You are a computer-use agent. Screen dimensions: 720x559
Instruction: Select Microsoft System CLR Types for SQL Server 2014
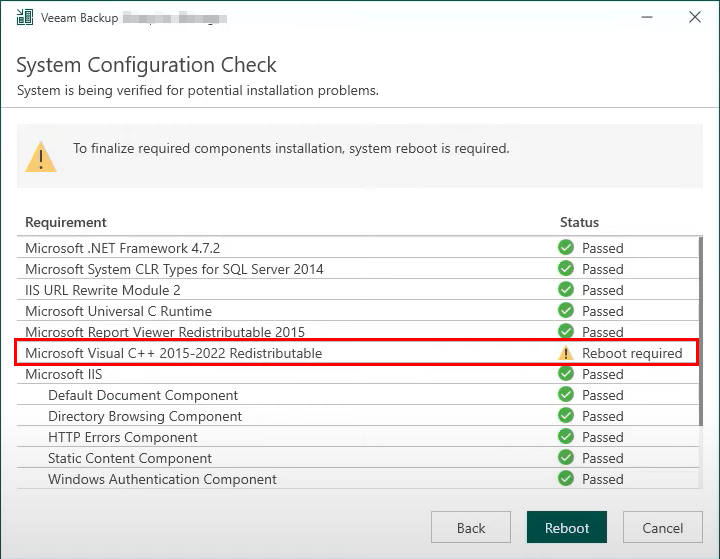tap(358, 269)
